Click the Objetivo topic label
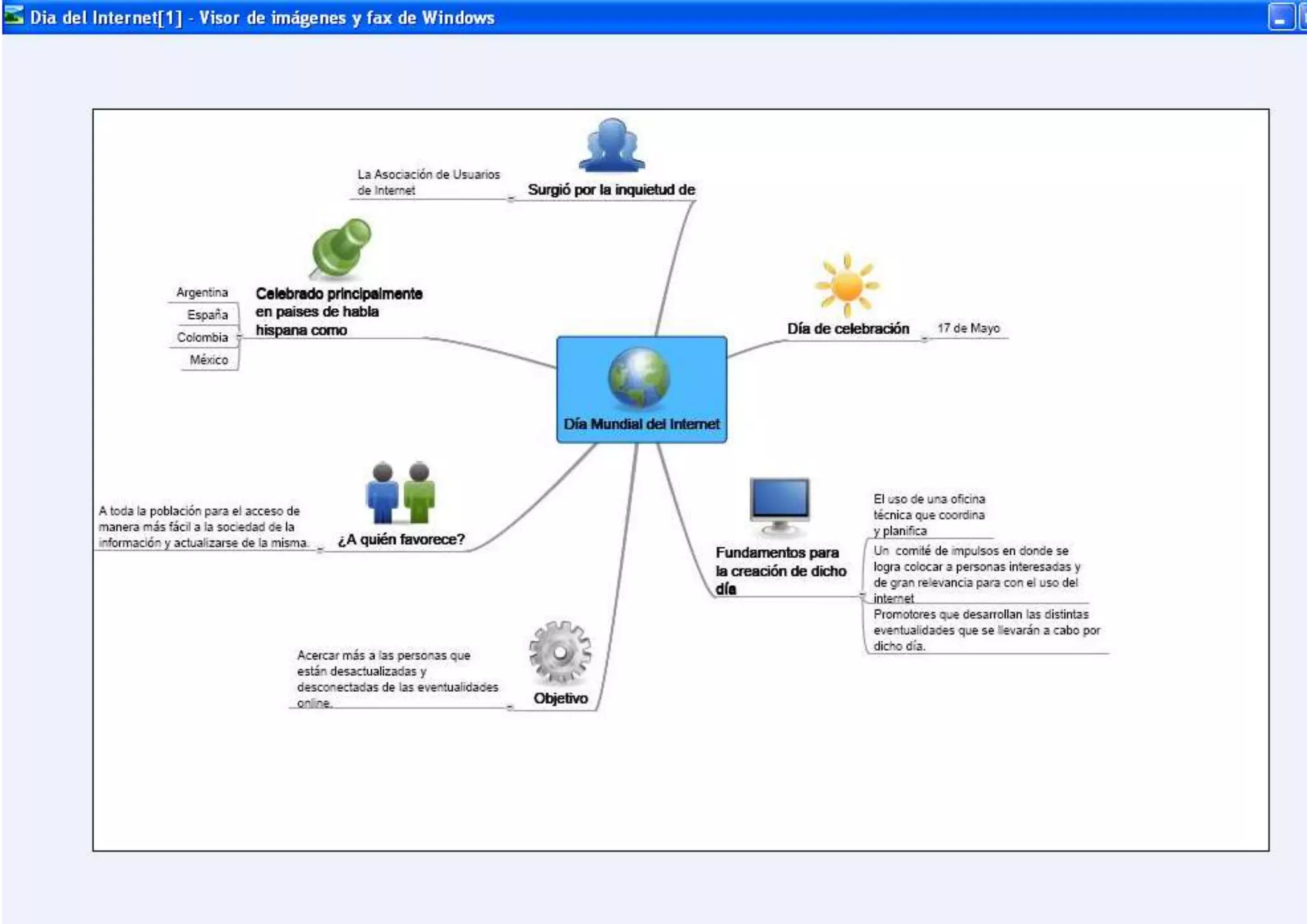Image resolution: width=1307 pixels, height=924 pixels. (560, 698)
